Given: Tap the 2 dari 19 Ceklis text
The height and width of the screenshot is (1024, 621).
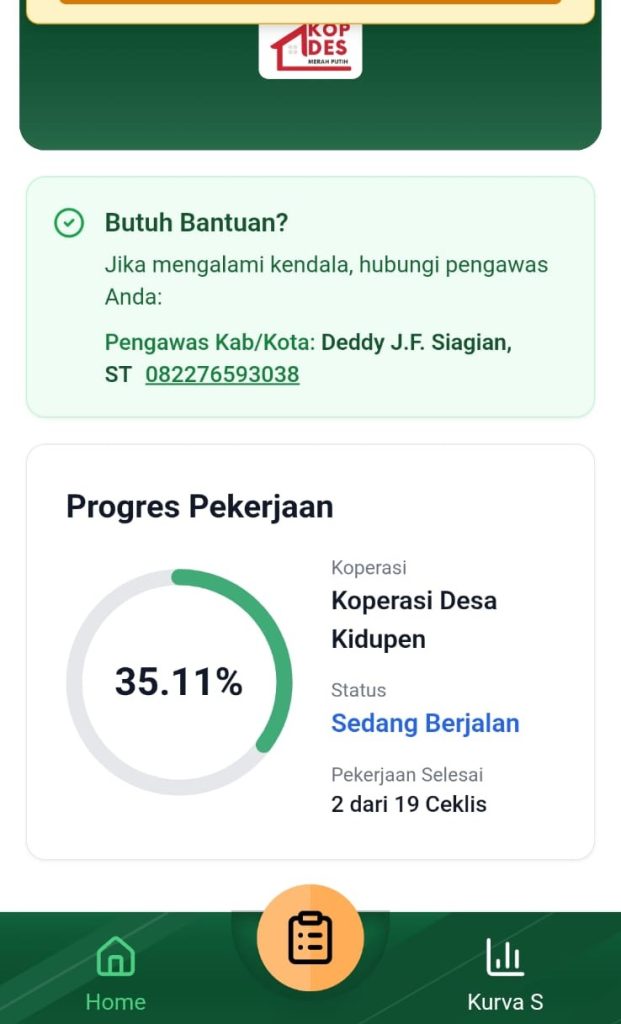Looking at the screenshot, I should 409,804.
